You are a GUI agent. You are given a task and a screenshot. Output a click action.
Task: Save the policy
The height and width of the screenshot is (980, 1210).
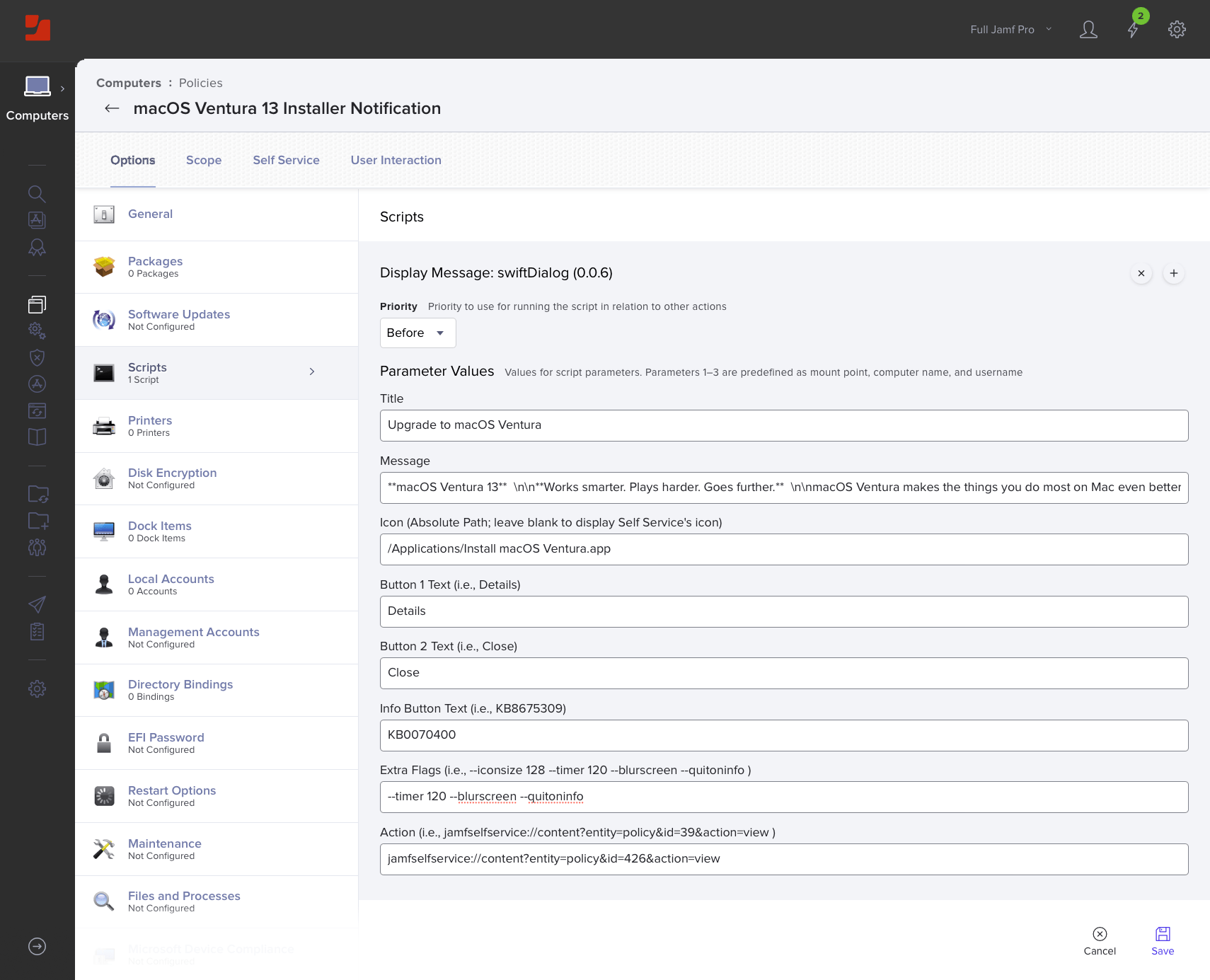1163,942
